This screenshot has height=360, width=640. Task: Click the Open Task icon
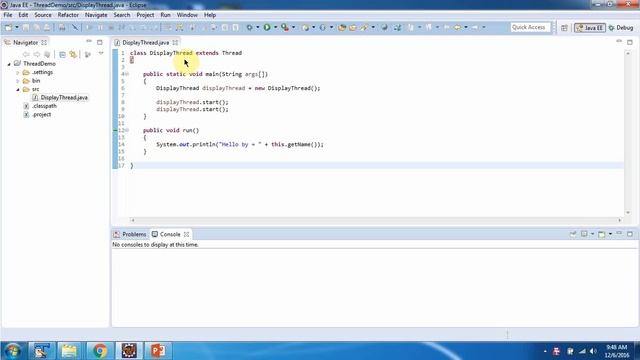[352, 27]
